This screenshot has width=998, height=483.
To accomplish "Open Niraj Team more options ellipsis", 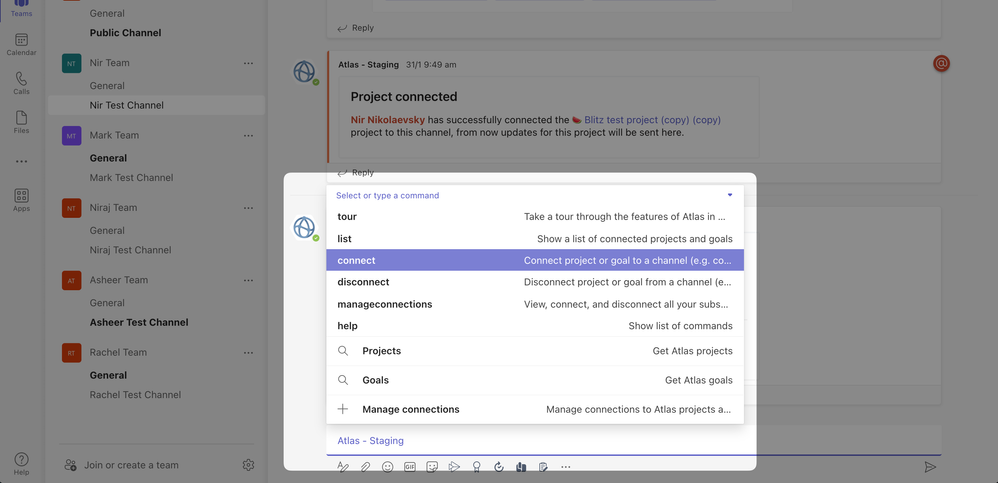I will coord(248,208).
